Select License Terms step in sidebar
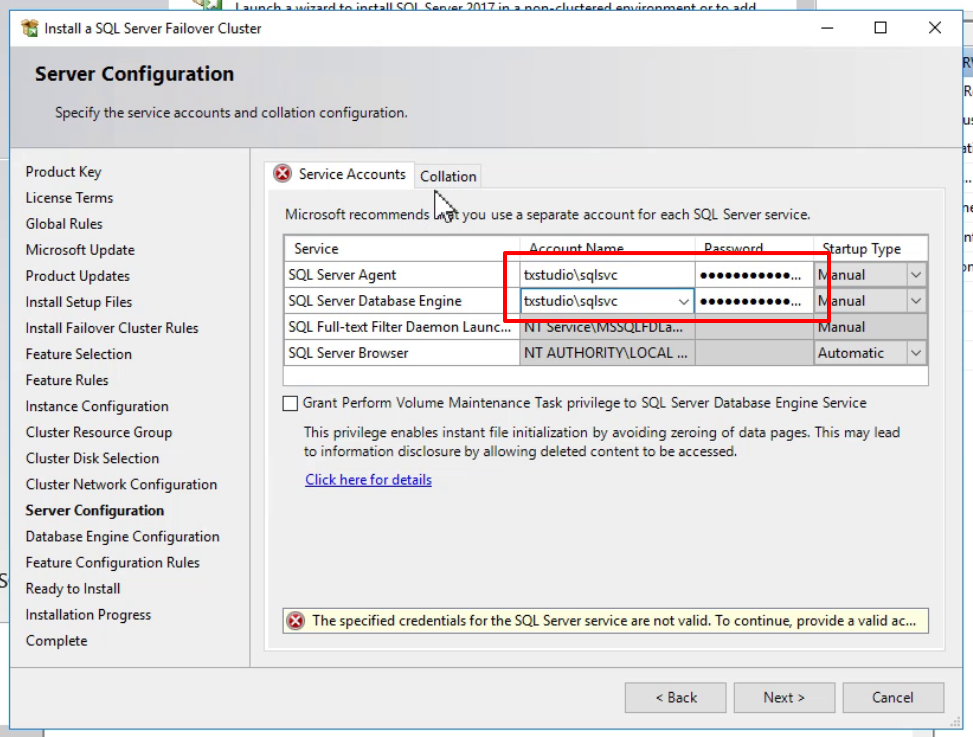The image size is (973, 737). click(70, 198)
